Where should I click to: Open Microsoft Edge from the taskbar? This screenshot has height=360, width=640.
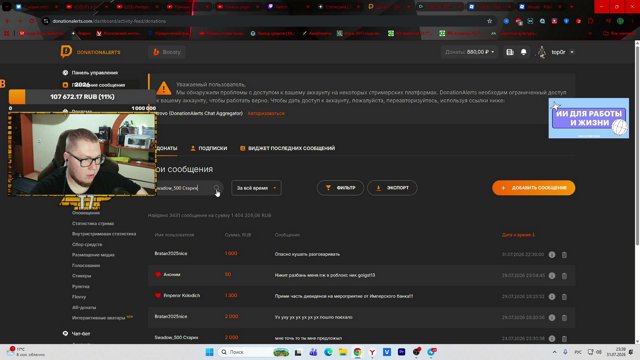pyautogui.click(x=328, y=352)
